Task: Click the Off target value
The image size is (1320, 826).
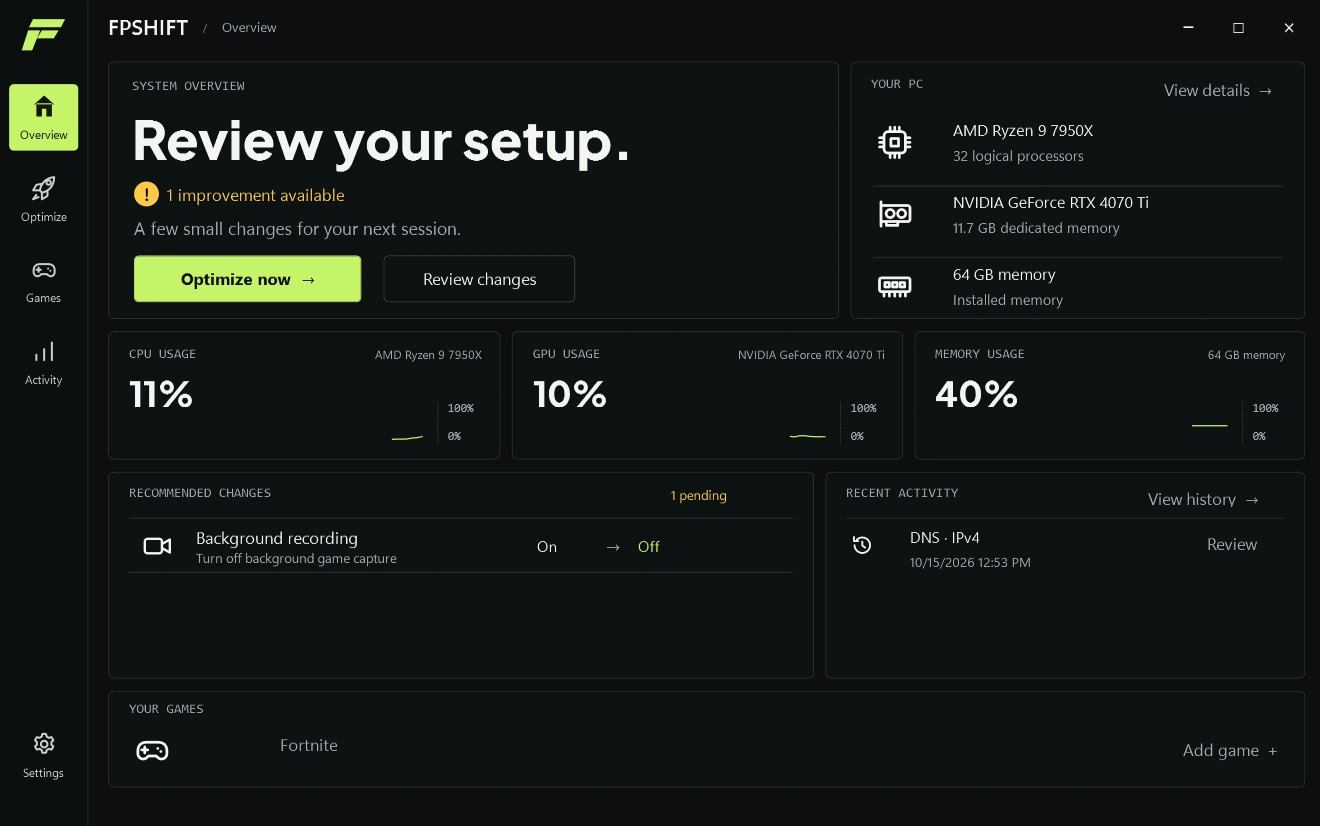Action: point(649,547)
